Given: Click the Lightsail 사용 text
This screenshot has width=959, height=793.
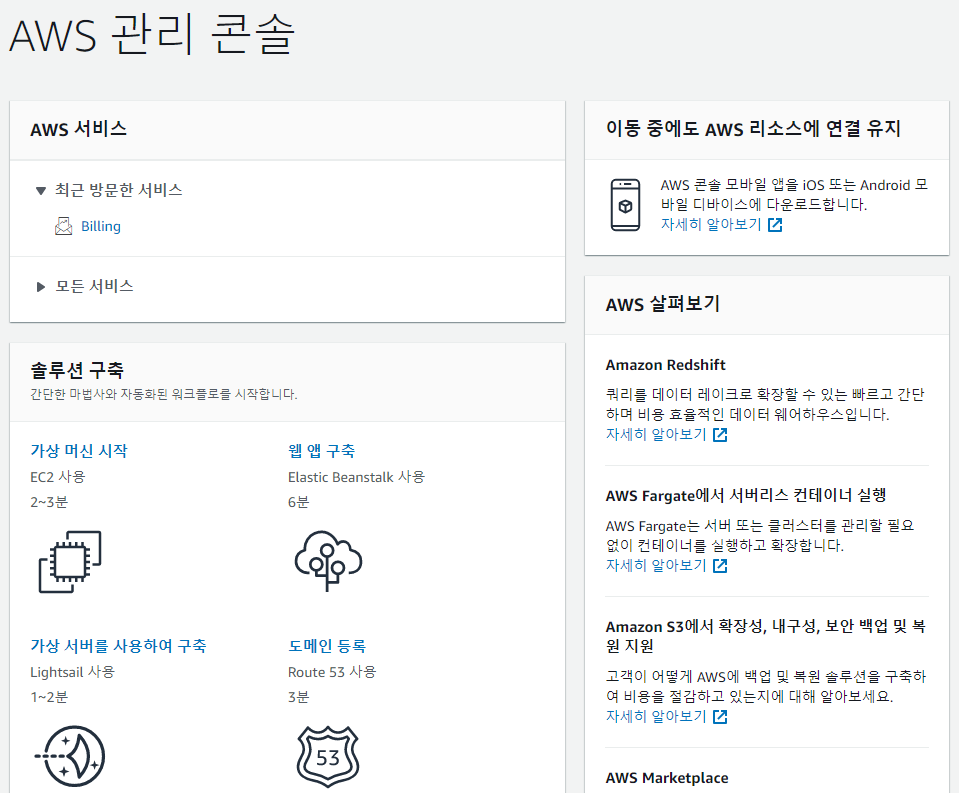Looking at the screenshot, I should tap(72, 672).
